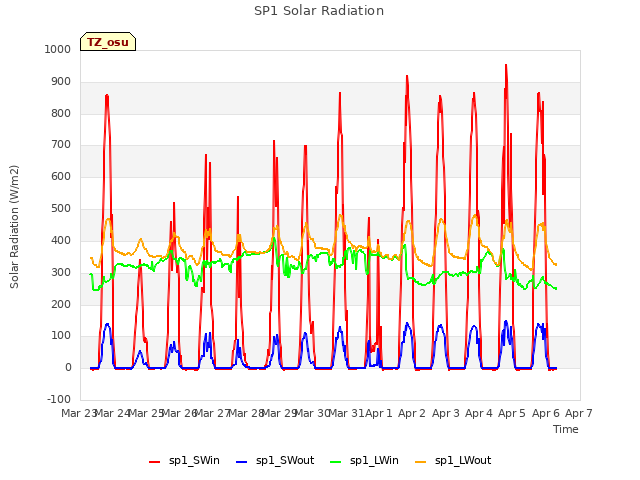
Task: Click the Apr 3 x-axis tick label
Action: (445, 413)
